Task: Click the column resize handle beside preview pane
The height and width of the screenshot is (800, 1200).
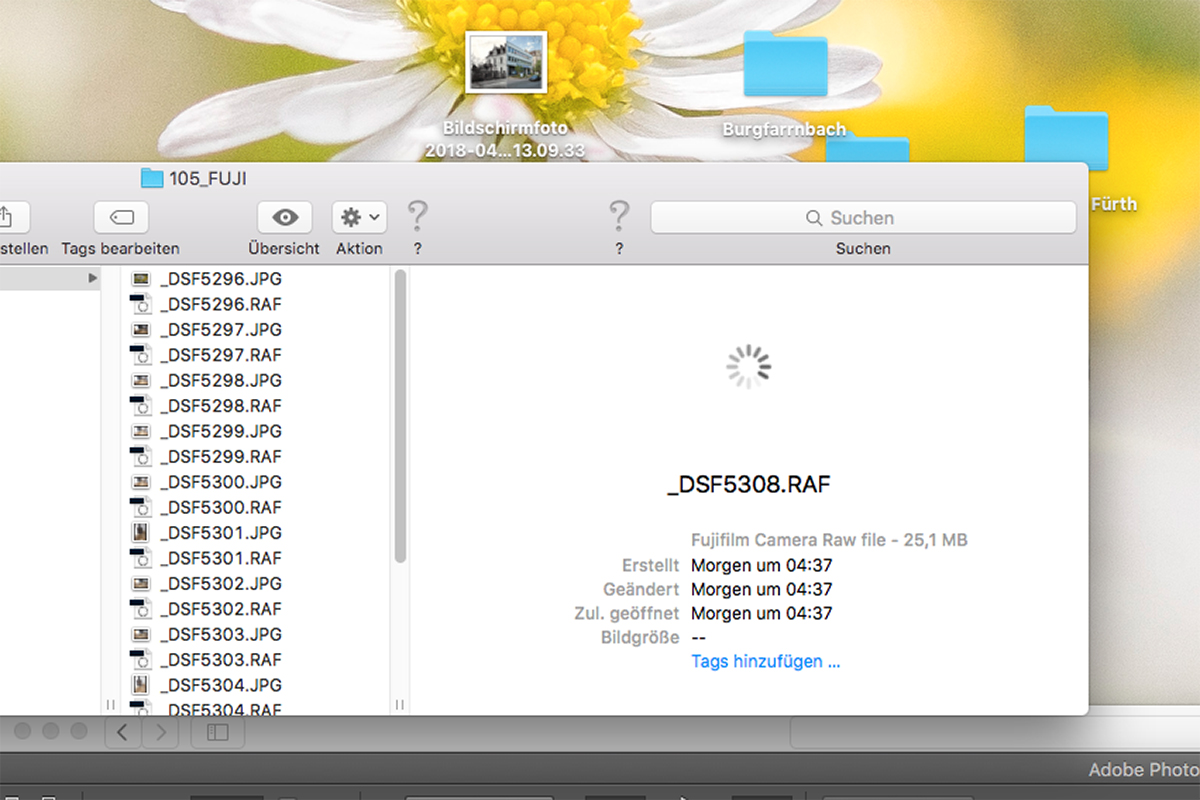Action: [400, 705]
